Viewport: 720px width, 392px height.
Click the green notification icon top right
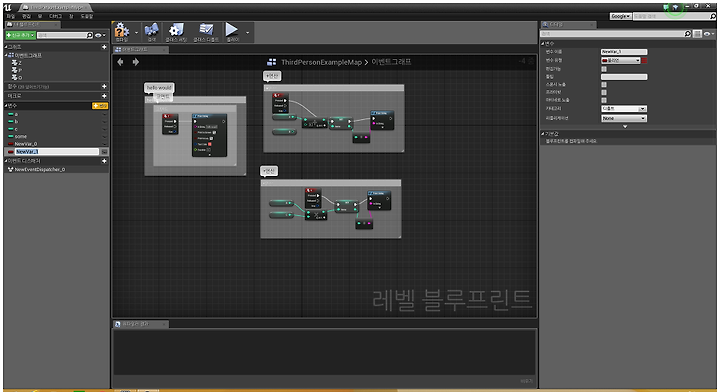coord(666,7)
